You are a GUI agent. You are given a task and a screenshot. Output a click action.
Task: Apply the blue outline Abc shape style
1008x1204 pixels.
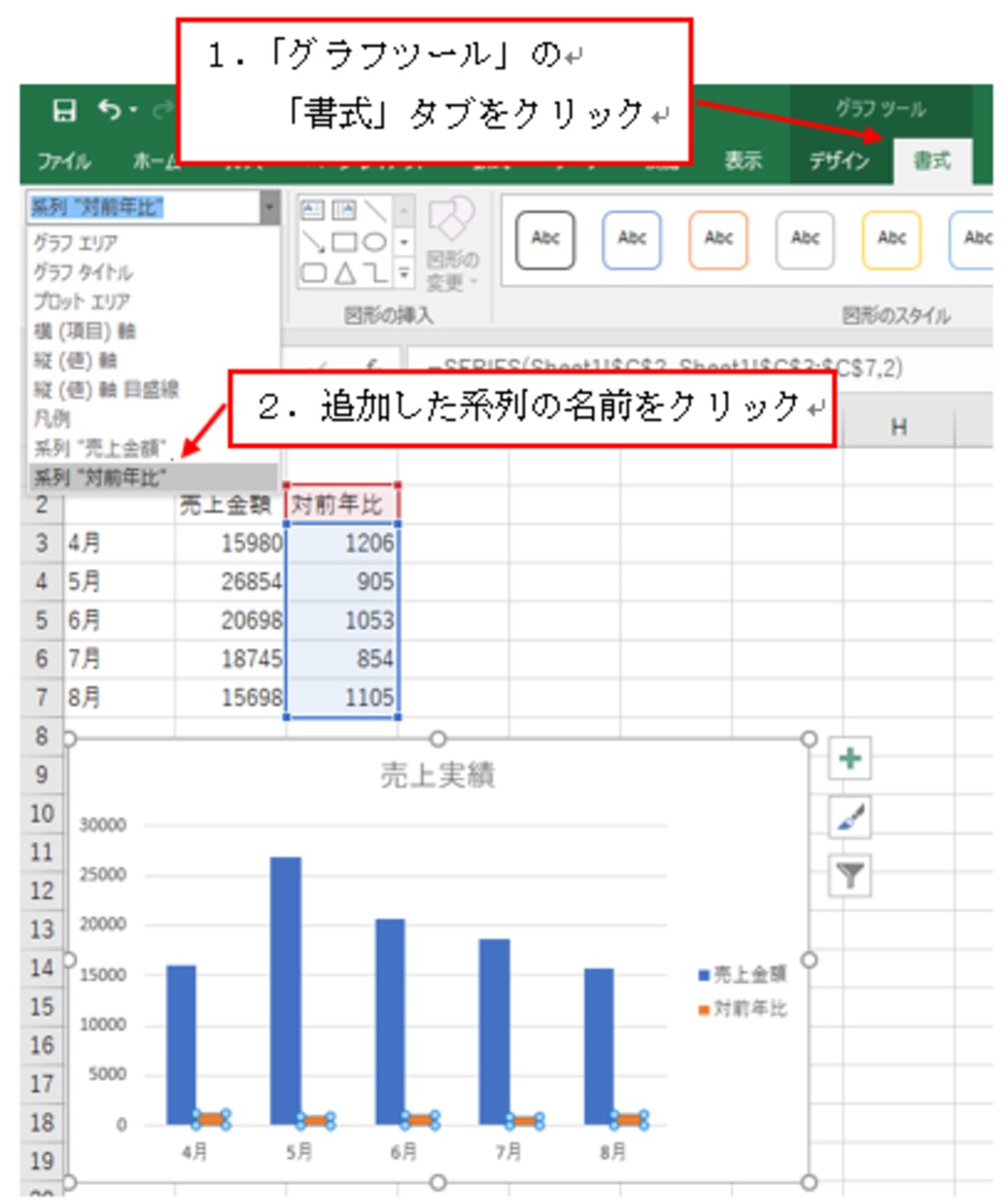point(632,239)
